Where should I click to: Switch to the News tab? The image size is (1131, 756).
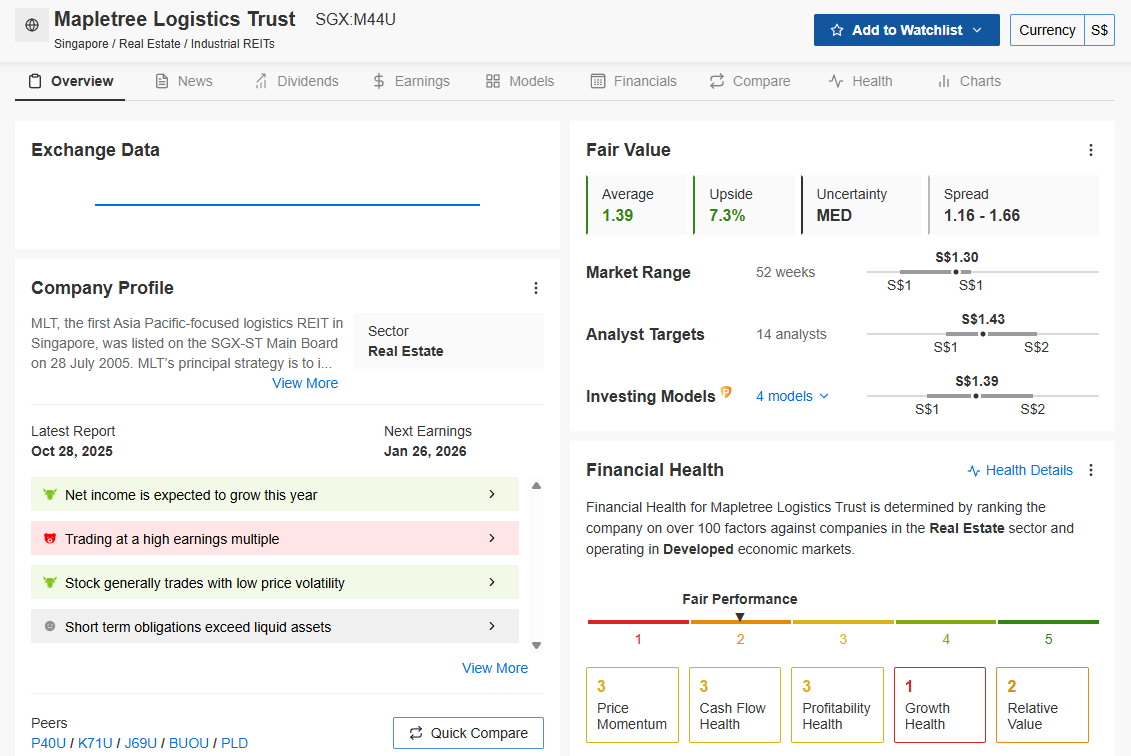pos(184,82)
